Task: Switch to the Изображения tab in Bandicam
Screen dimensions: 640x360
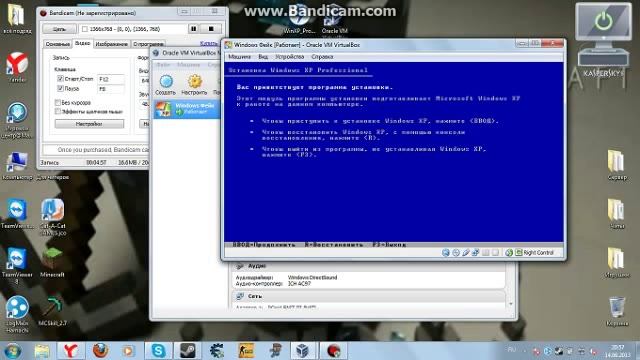Action: (x=111, y=44)
